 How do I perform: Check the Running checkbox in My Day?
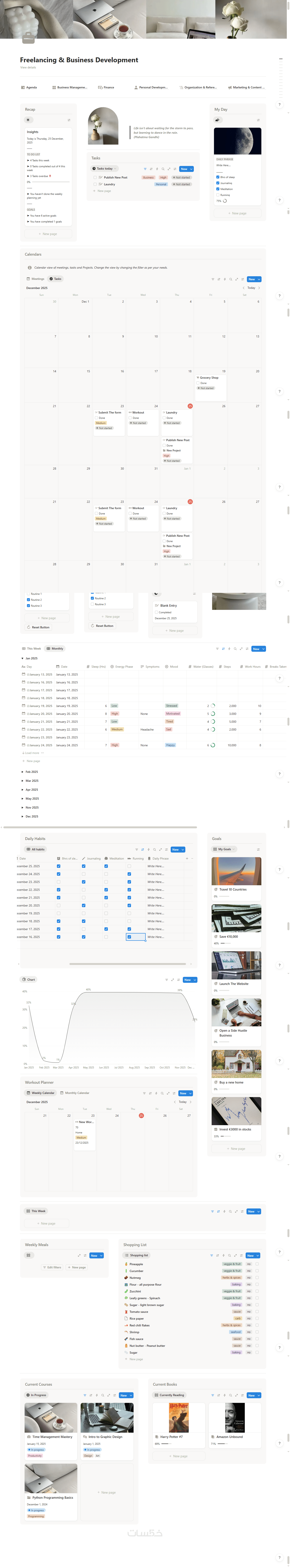point(218,195)
